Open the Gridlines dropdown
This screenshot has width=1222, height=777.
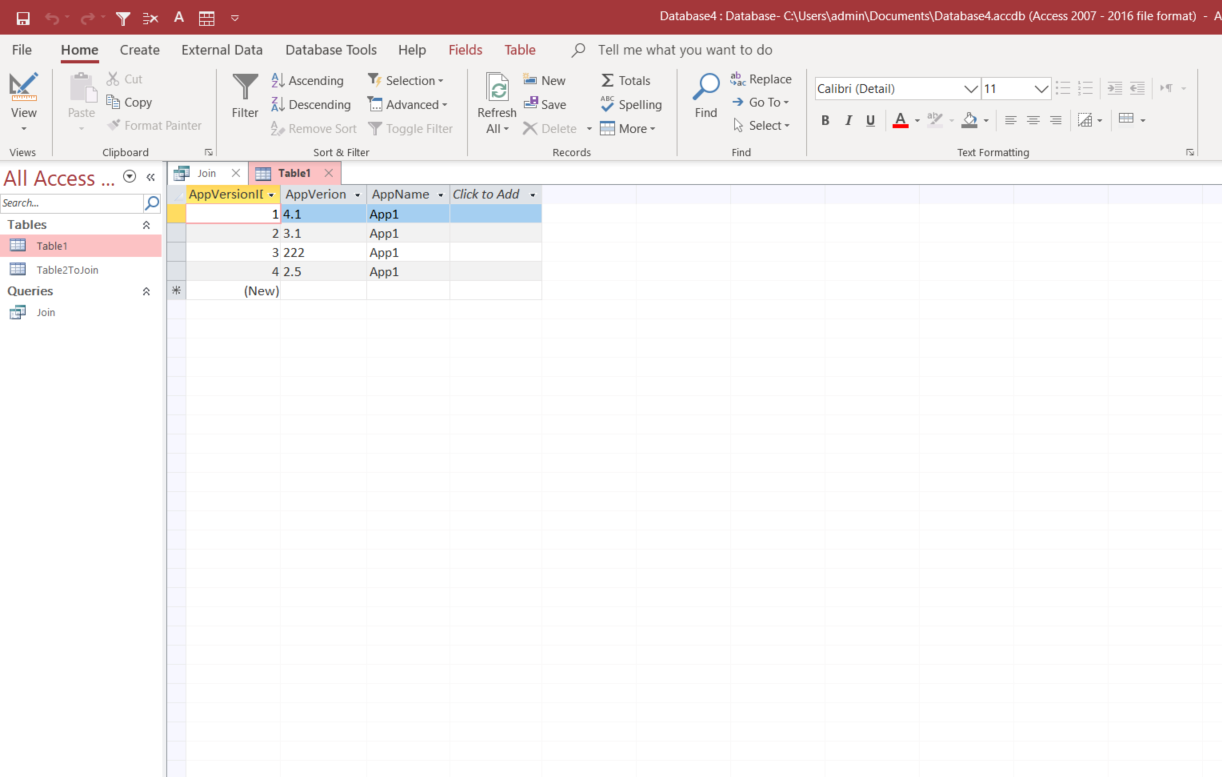[1132, 120]
